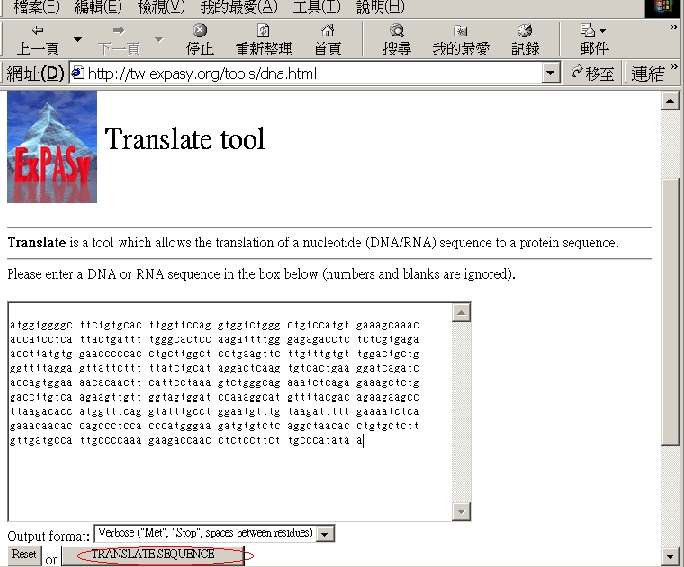684x567 pixels.
Task: Open the Mail (郵件) toolbar icon
Action: 593,32
